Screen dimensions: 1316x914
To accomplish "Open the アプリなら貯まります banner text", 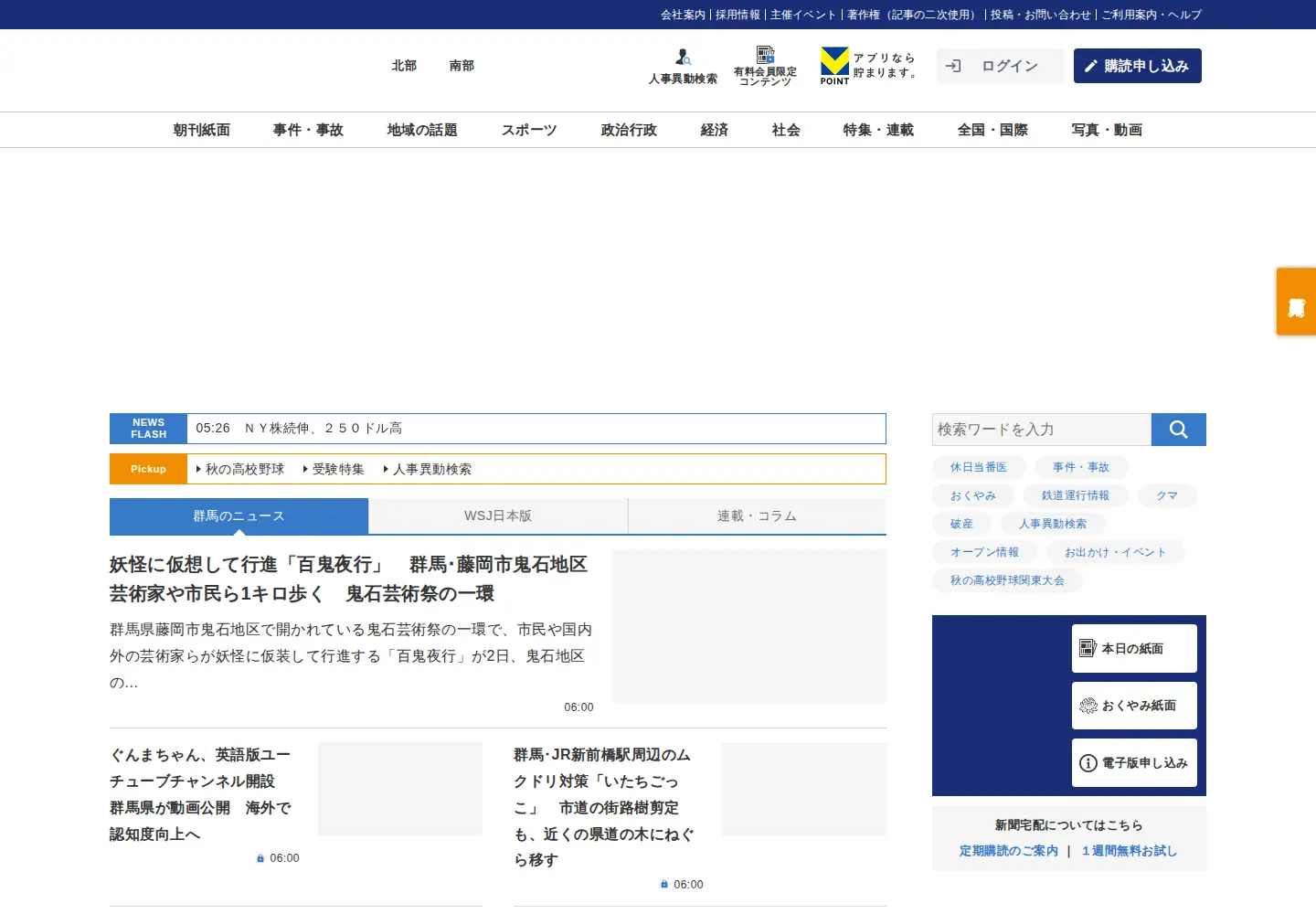I will [x=885, y=66].
